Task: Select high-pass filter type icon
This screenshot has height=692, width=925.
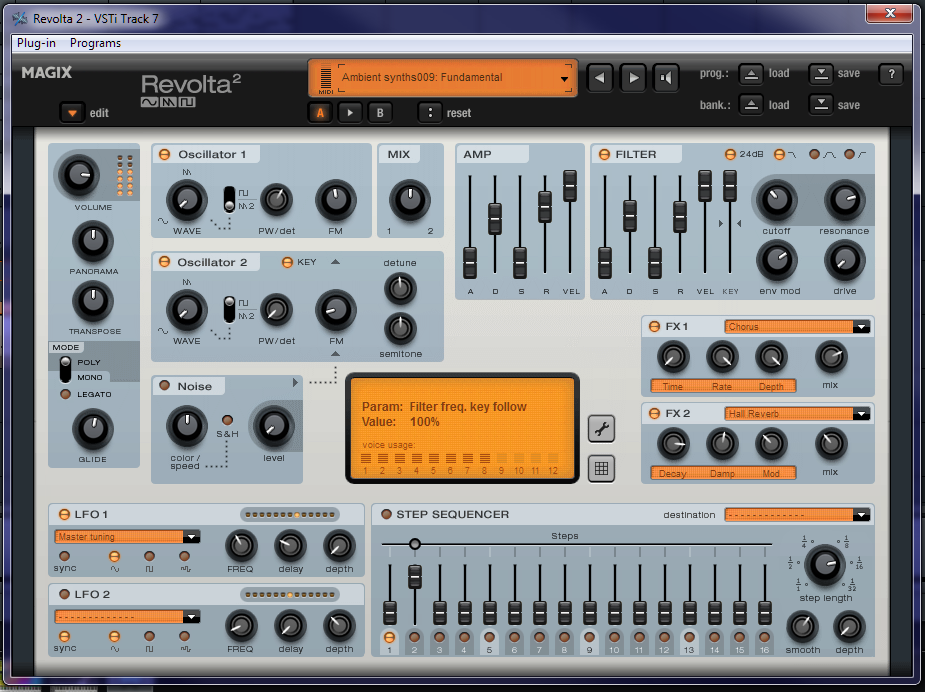Action: (849, 155)
